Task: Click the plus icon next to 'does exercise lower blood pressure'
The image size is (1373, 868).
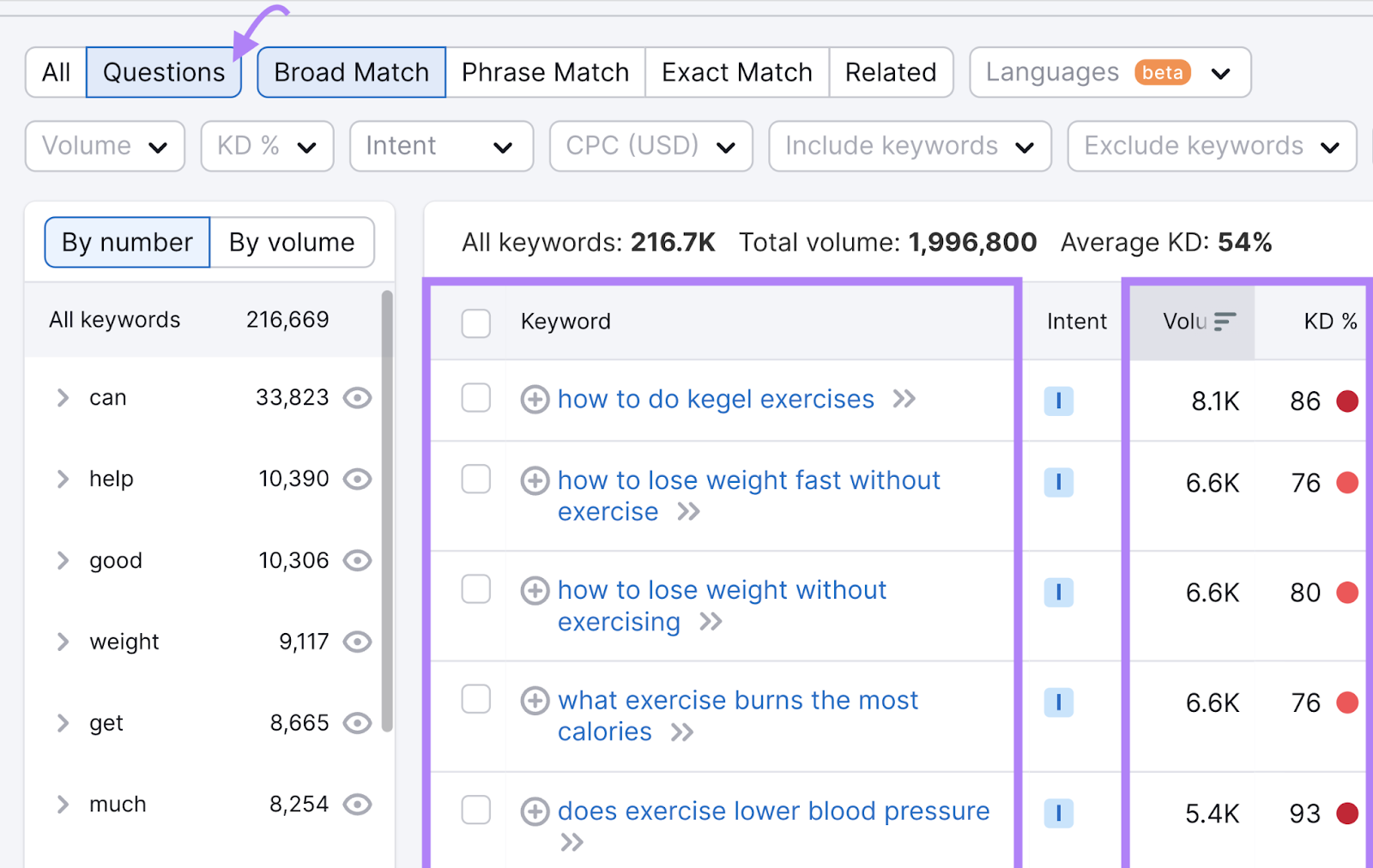Action: coord(535,811)
